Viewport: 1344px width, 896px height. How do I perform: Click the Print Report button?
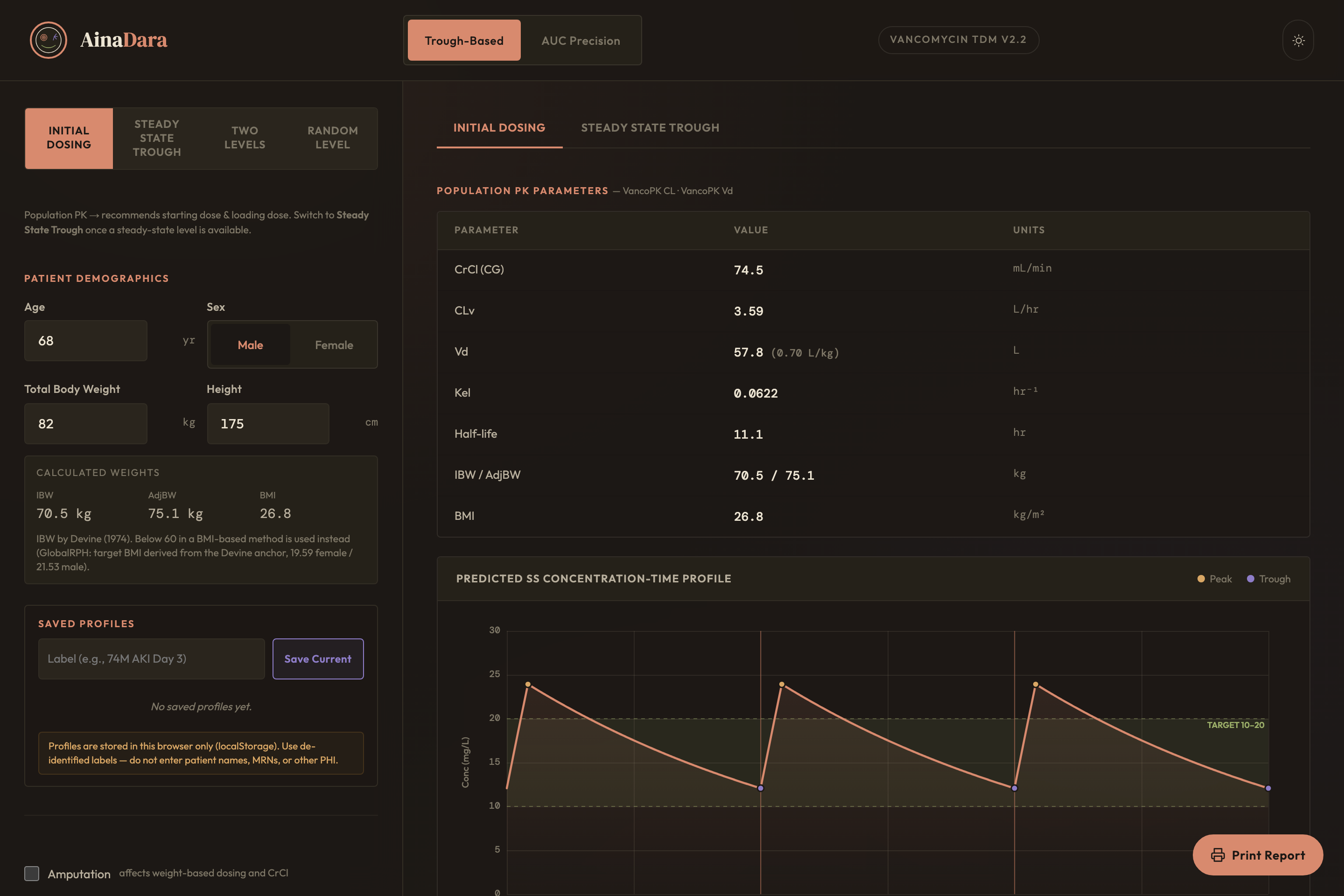[x=1258, y=855]
